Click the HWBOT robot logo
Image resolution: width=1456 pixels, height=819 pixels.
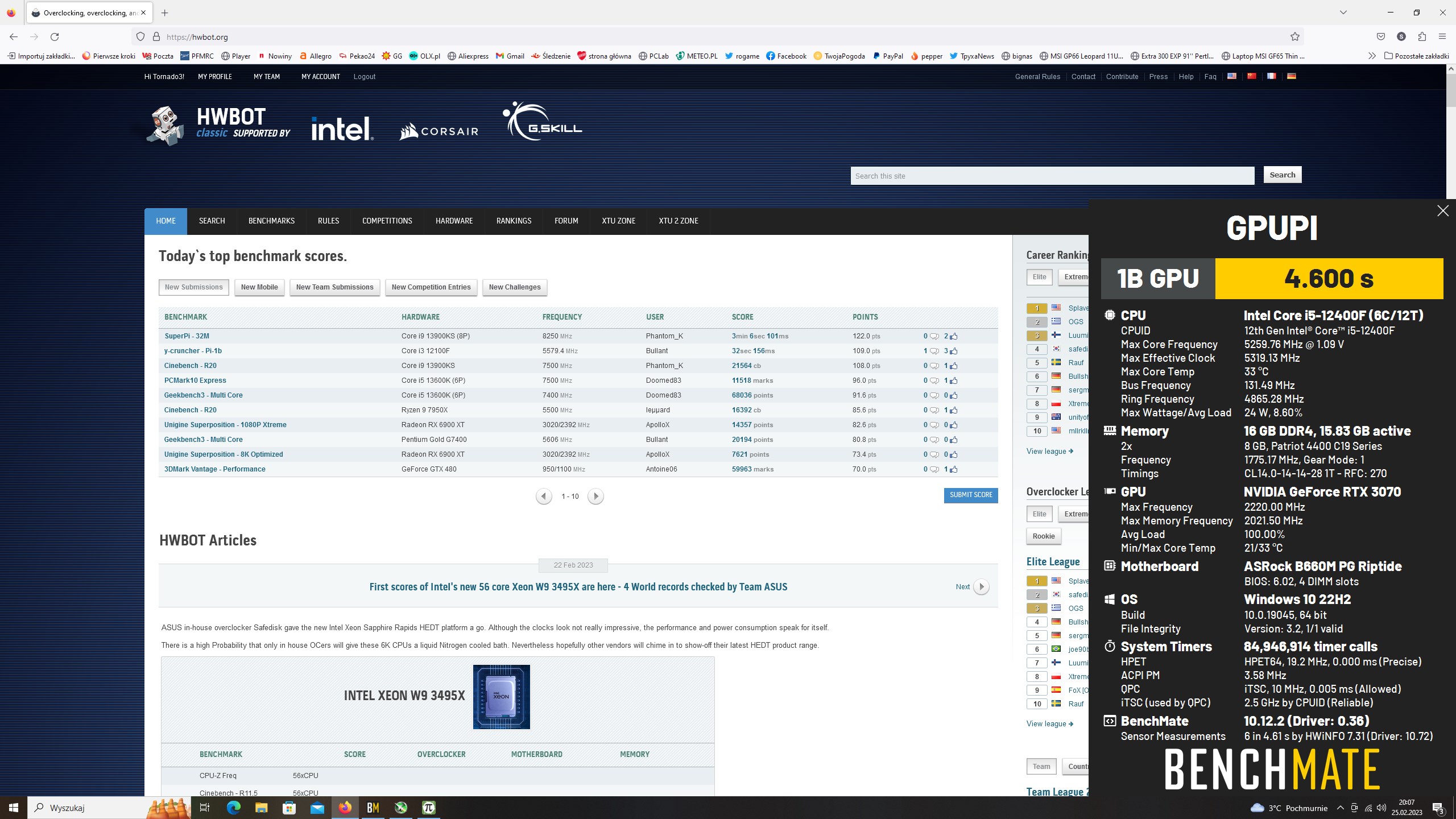[x=165, y=126]
